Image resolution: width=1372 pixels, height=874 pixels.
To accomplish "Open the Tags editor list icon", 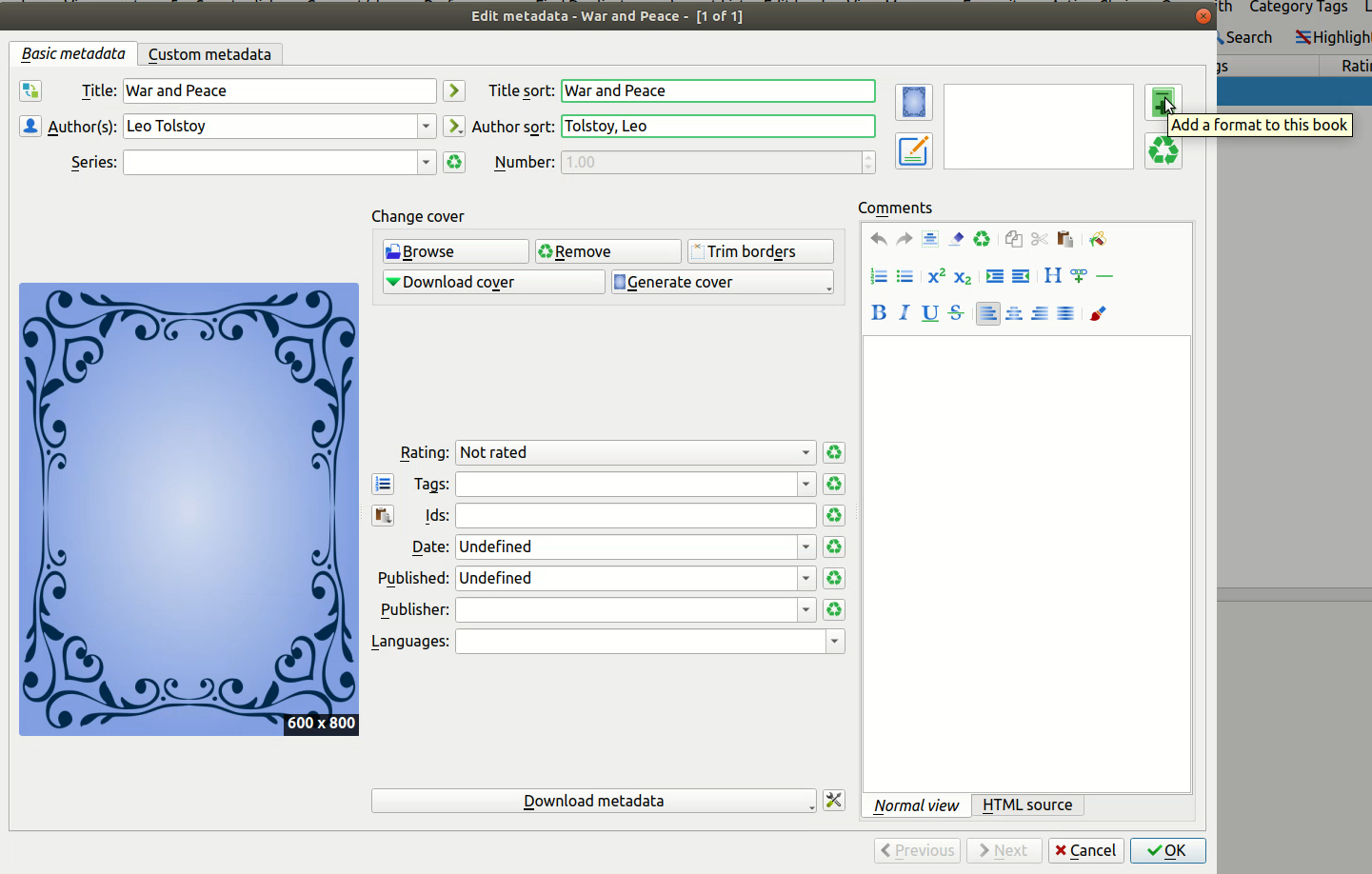I will (383, 485).
